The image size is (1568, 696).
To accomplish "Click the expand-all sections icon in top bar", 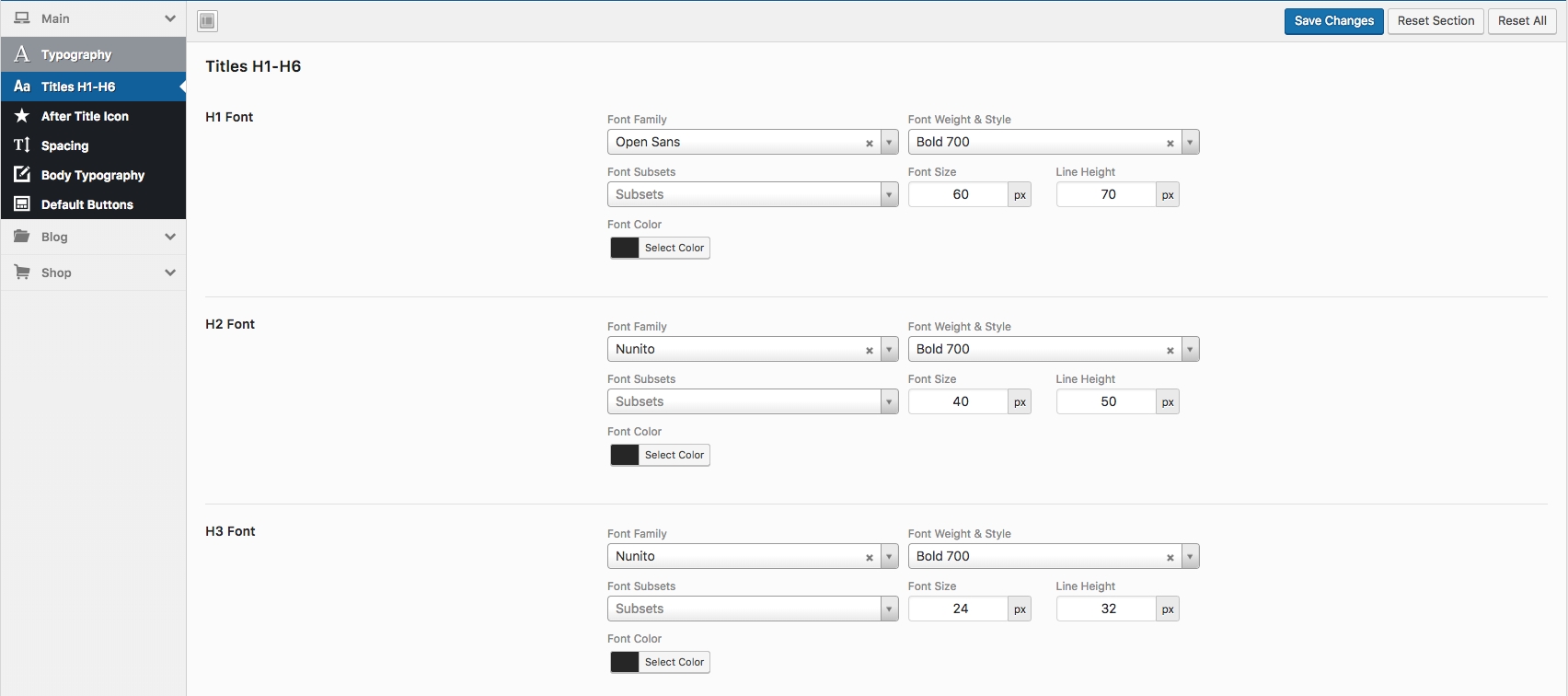I will tap(208, 21).
